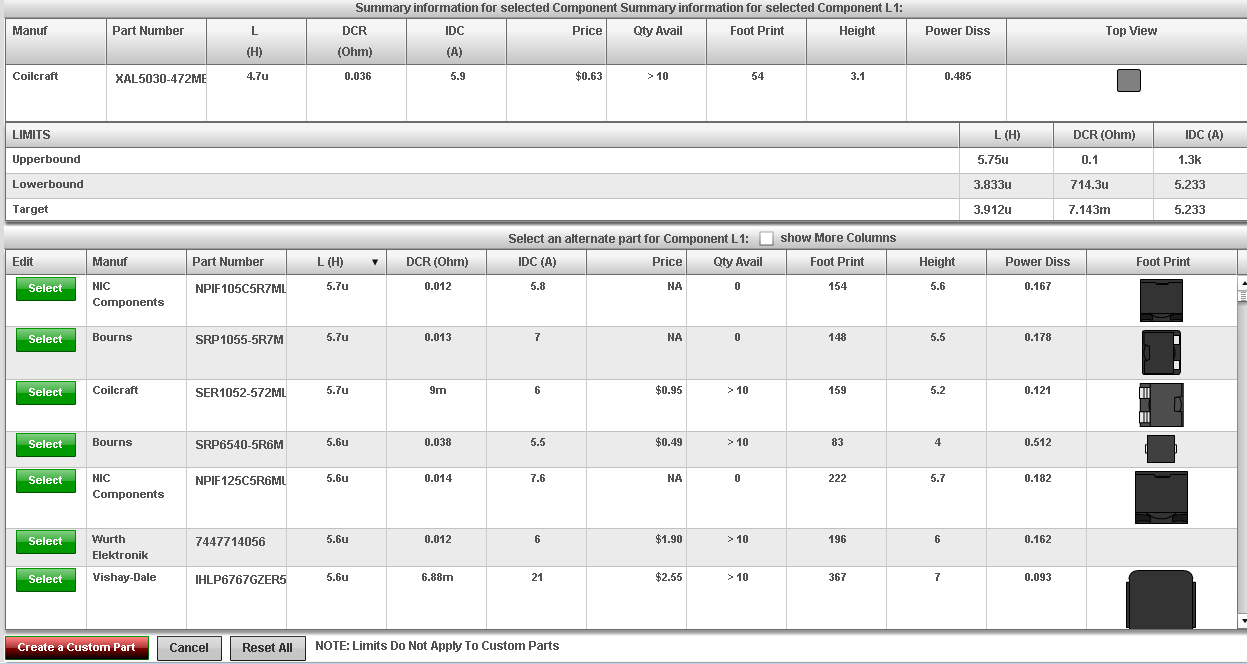Click footprint image of SRP1055-5R7M
Viewport: 1247px width, 664px height.
(1161, 352)
